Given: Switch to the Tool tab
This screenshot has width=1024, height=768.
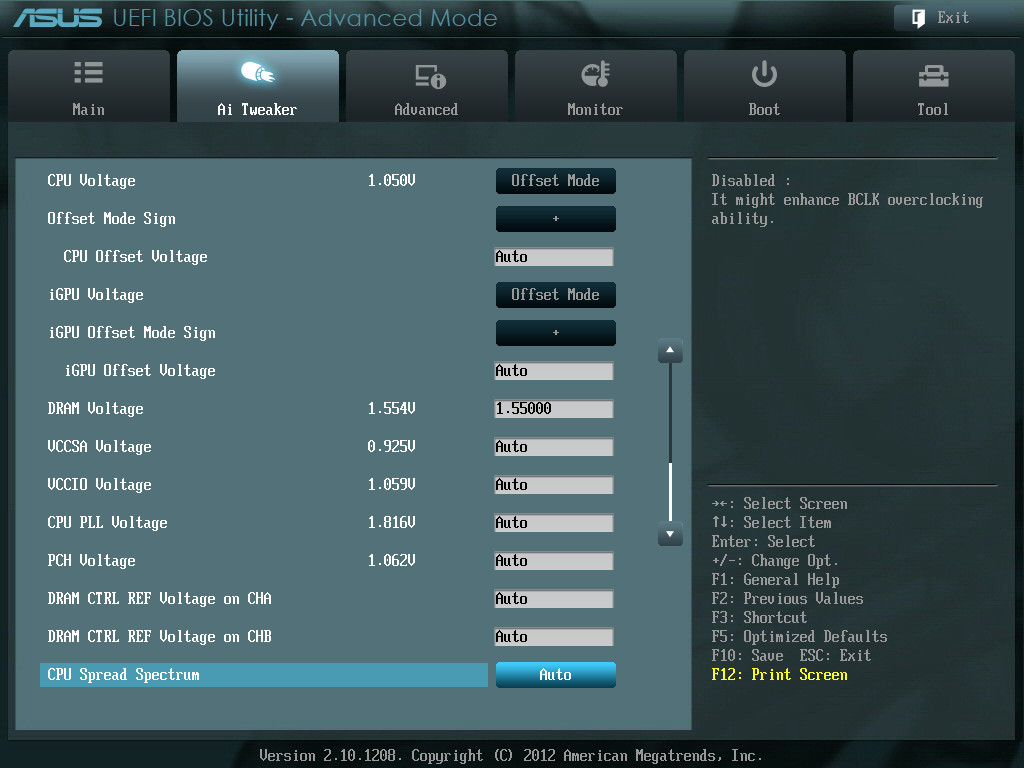Looking at the screenshot, I should (x=934, y=86).
